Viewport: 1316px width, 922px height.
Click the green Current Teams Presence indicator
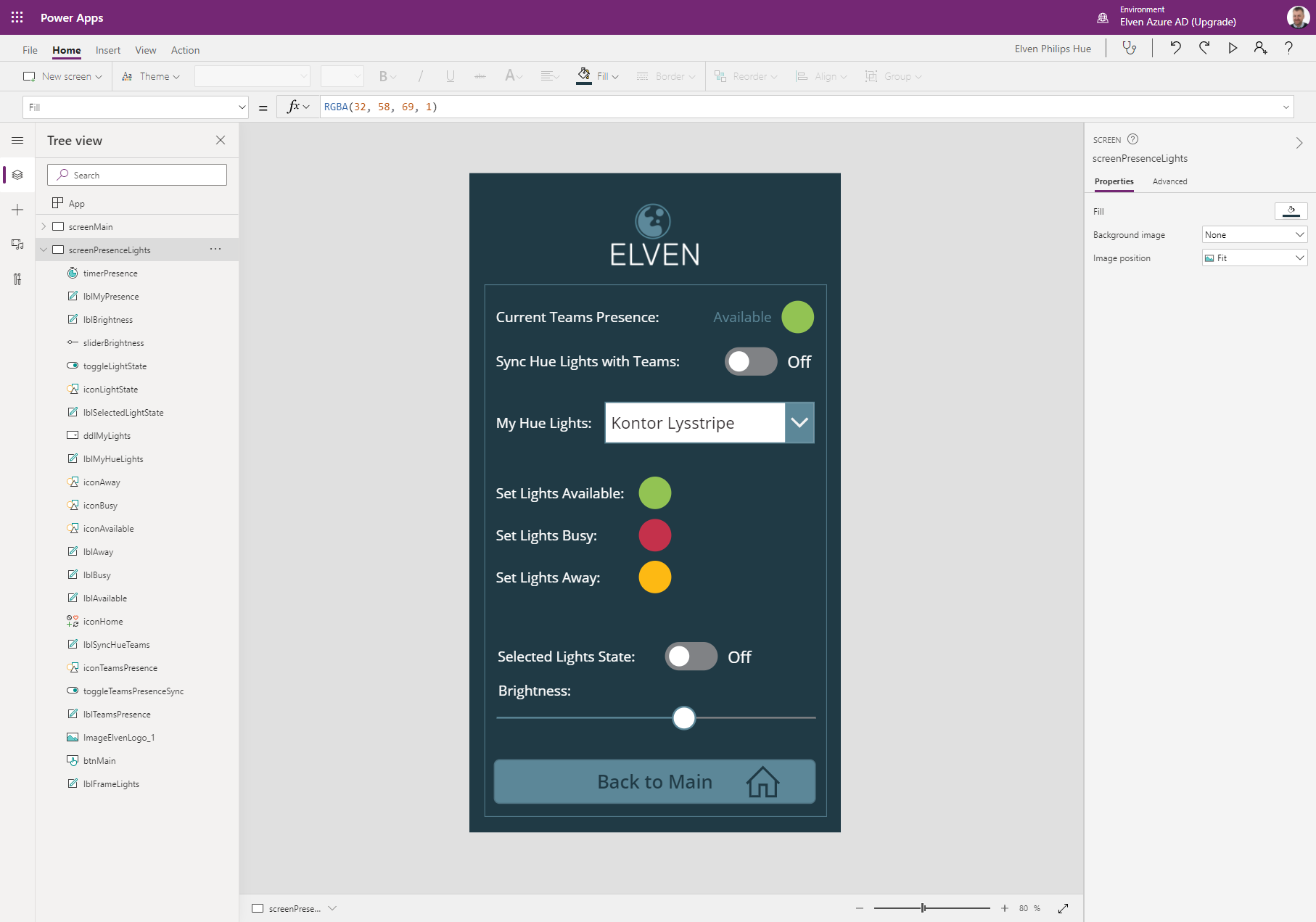pyautogui.click(x=798, y=317)
